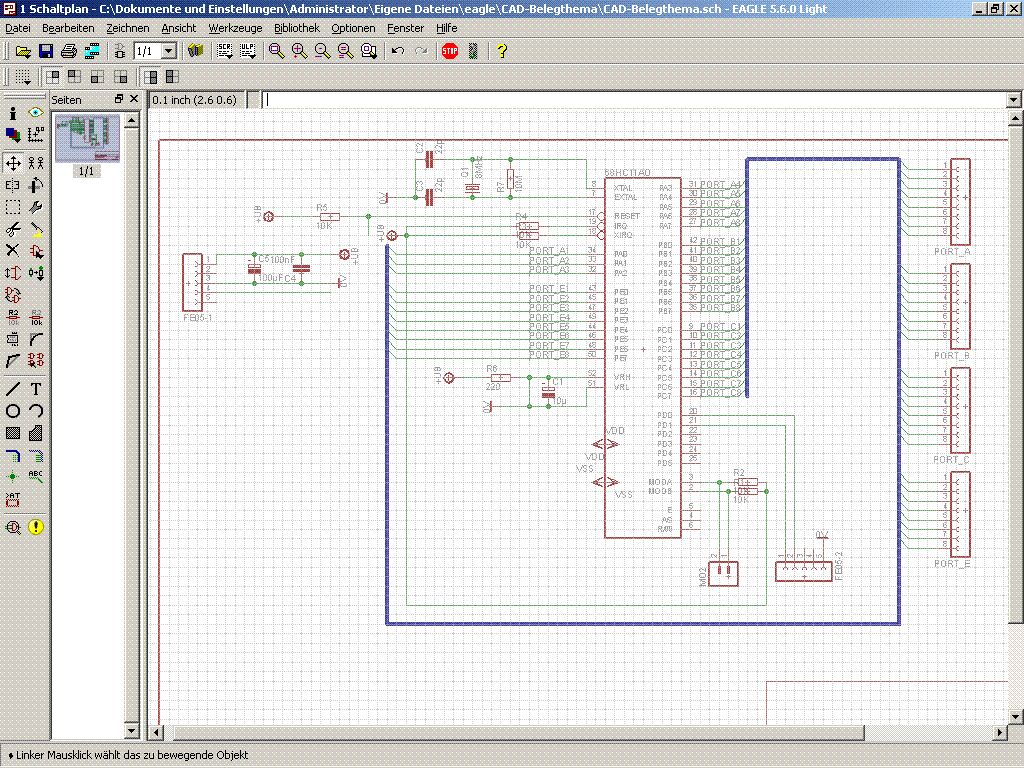Open the Werkzeuge menu

tap(235, 28)
